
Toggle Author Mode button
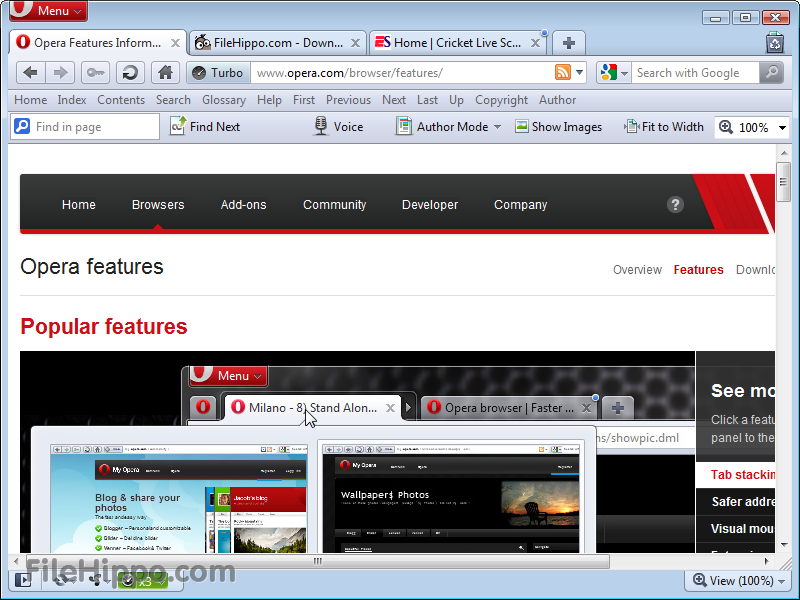click(x=442, y=127)
